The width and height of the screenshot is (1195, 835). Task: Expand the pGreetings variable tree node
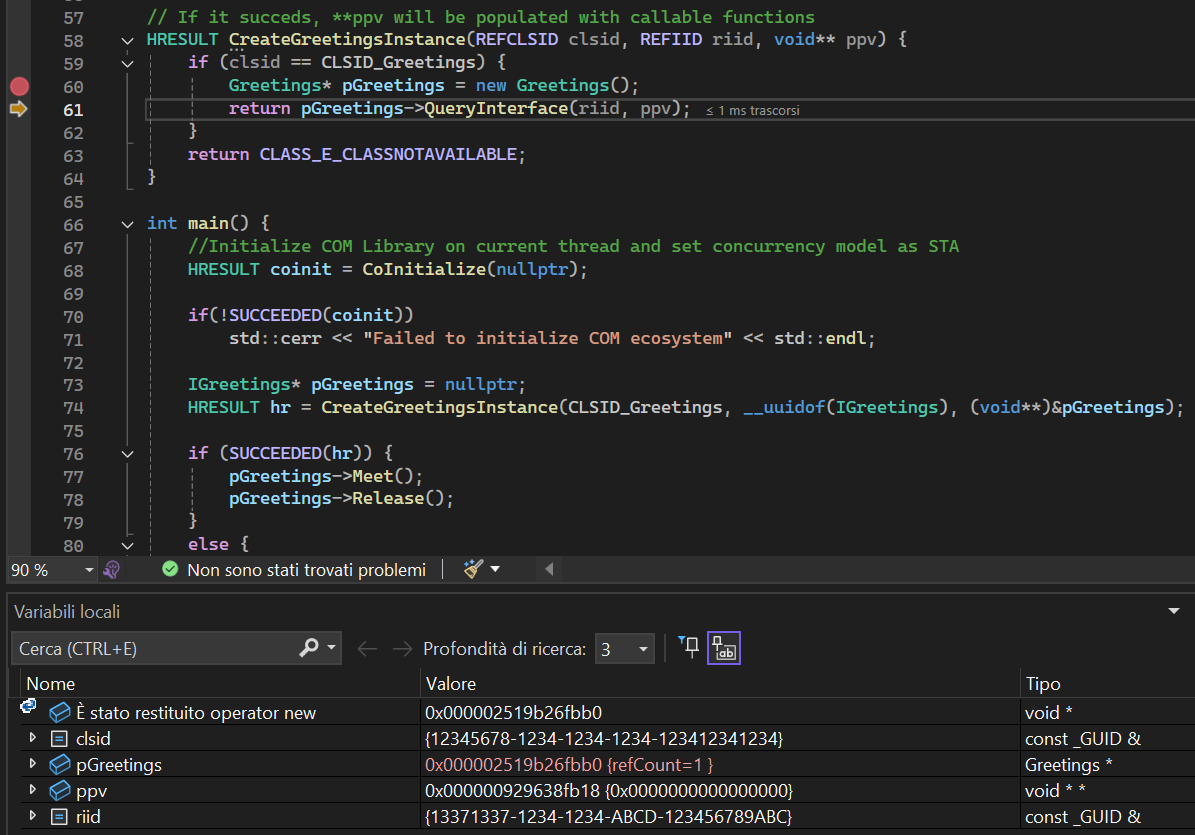click(33, 765)
